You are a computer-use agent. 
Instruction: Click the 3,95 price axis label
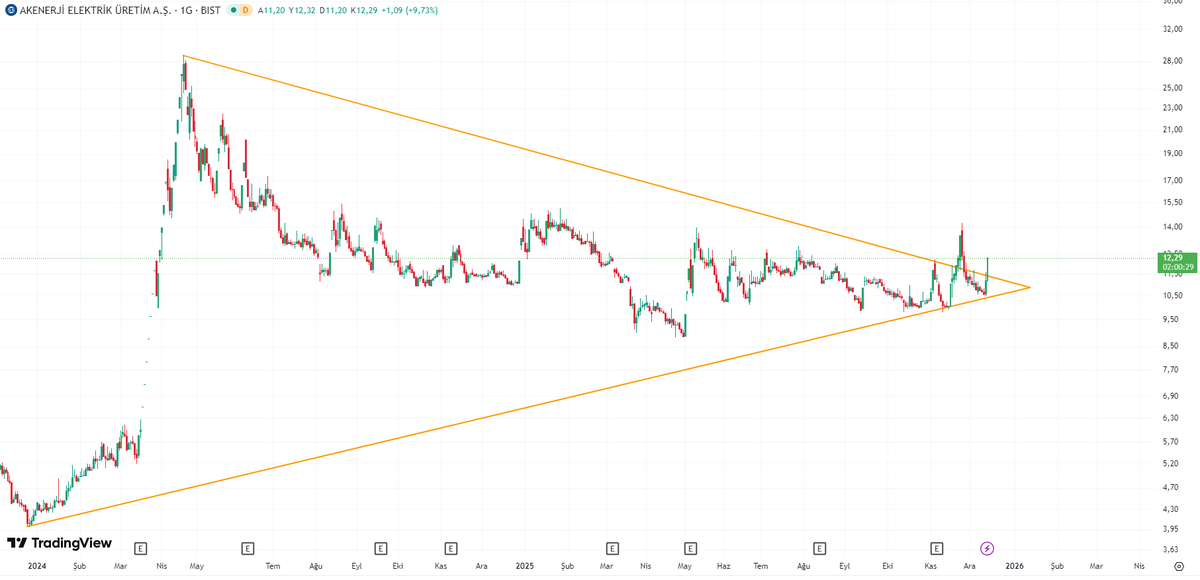[x=1173, y=528]
